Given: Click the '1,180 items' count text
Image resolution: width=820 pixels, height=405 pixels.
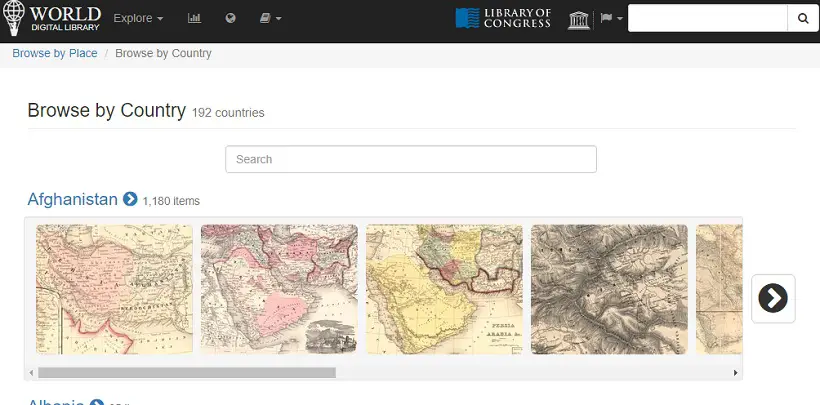Looking at the screenshot, I should 171,201.
